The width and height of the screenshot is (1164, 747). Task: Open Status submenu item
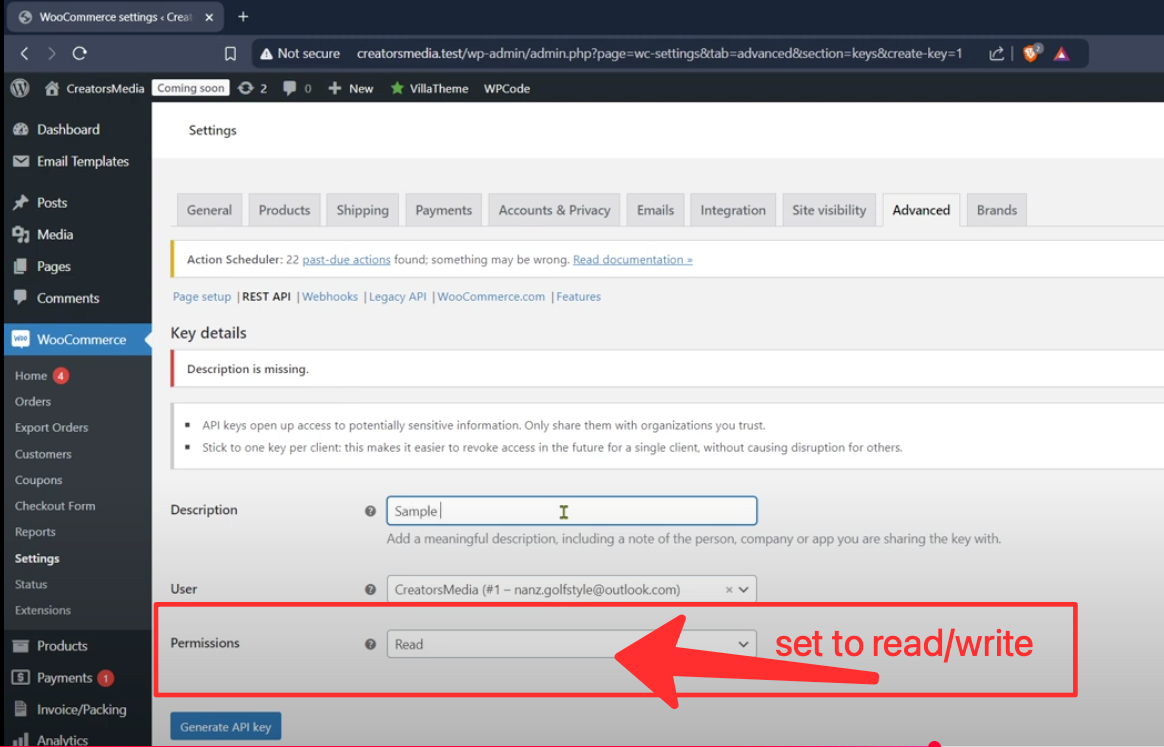[x=30, y=584]
